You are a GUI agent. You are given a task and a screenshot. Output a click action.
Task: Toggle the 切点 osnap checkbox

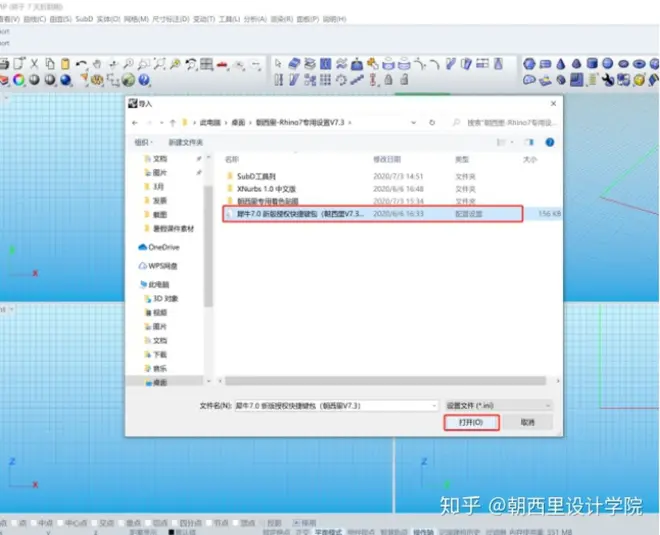pyautogui.click(x=148, y=523)
